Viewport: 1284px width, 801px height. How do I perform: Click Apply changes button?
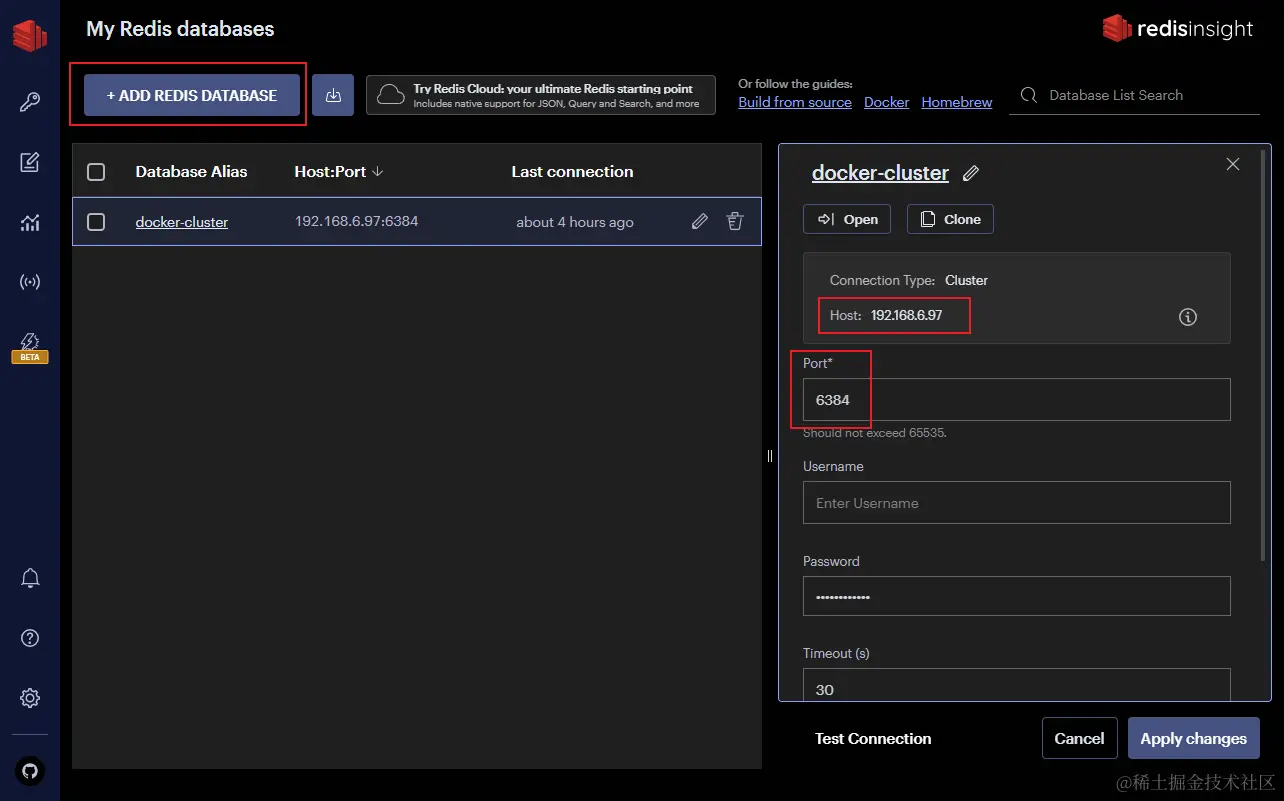1194,739
